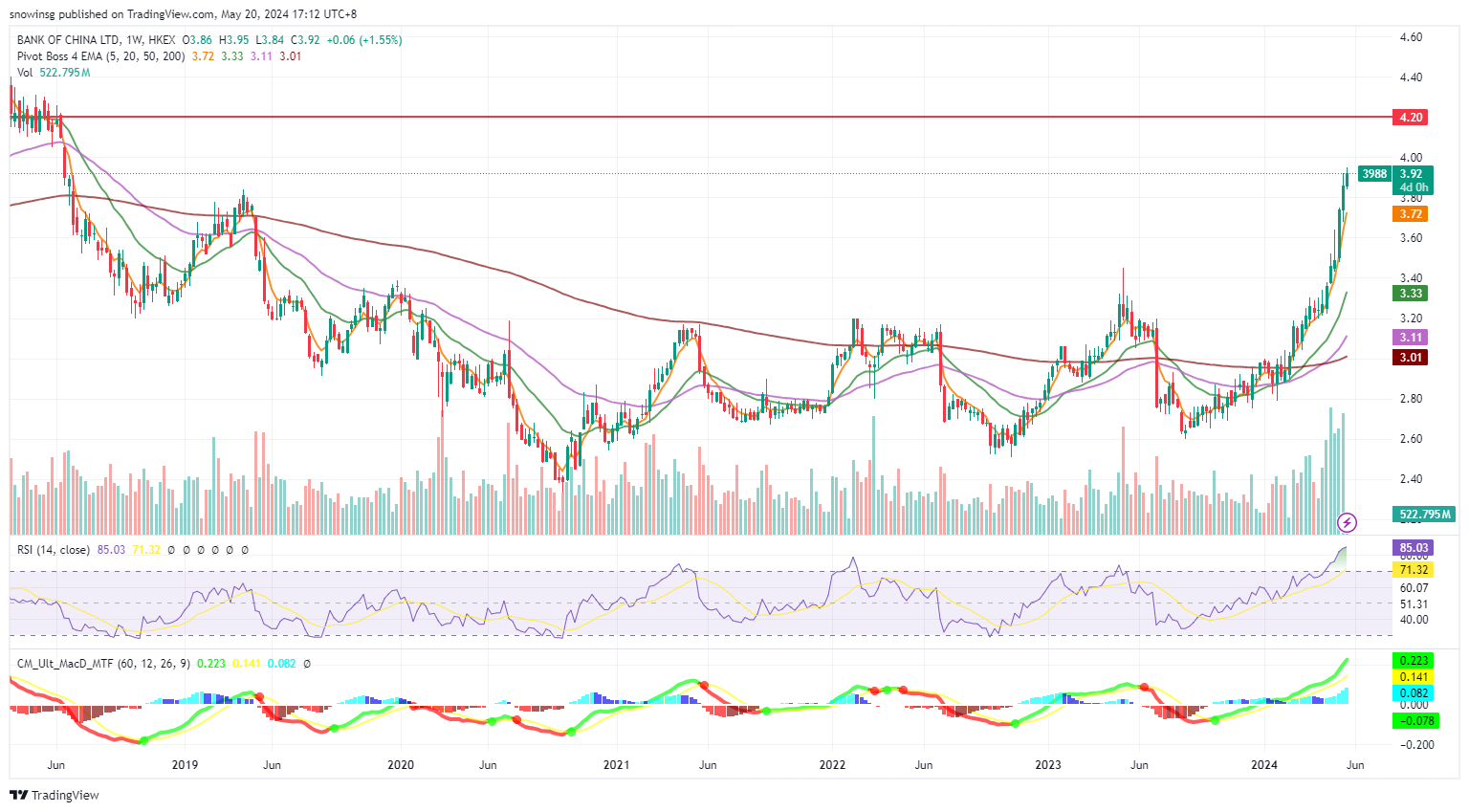Click the 2022 label on time axis
The width and height of the screenshot is (1469, 812).
pos(833,765)
